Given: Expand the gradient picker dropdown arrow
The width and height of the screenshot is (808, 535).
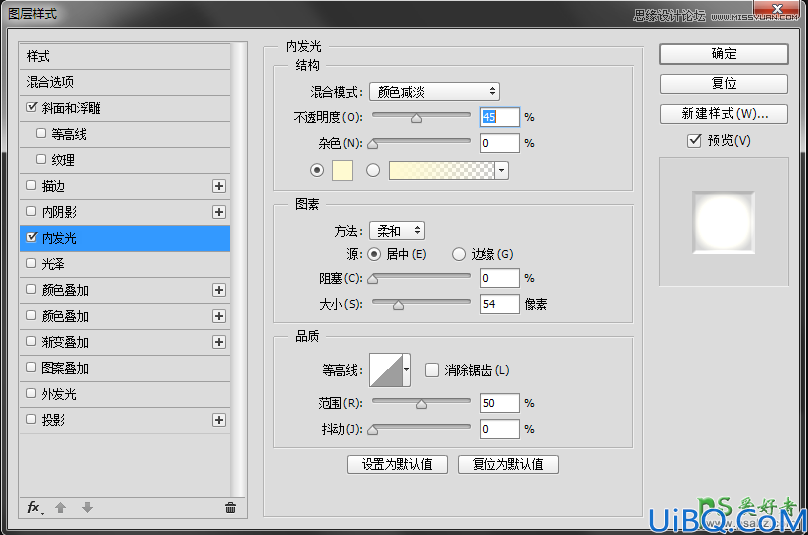Looking at the screenshot, I should point(501,170).
